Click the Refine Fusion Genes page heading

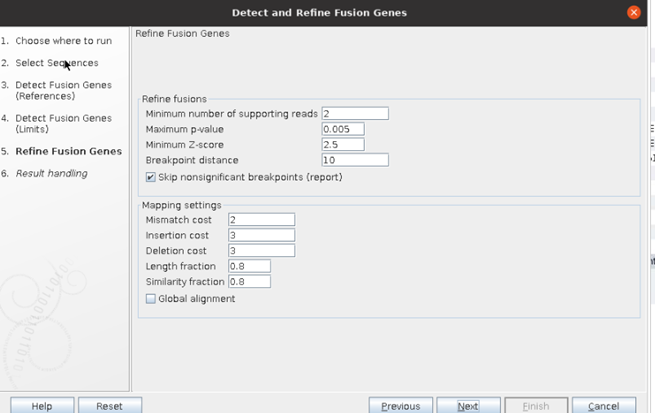point(183,33)
